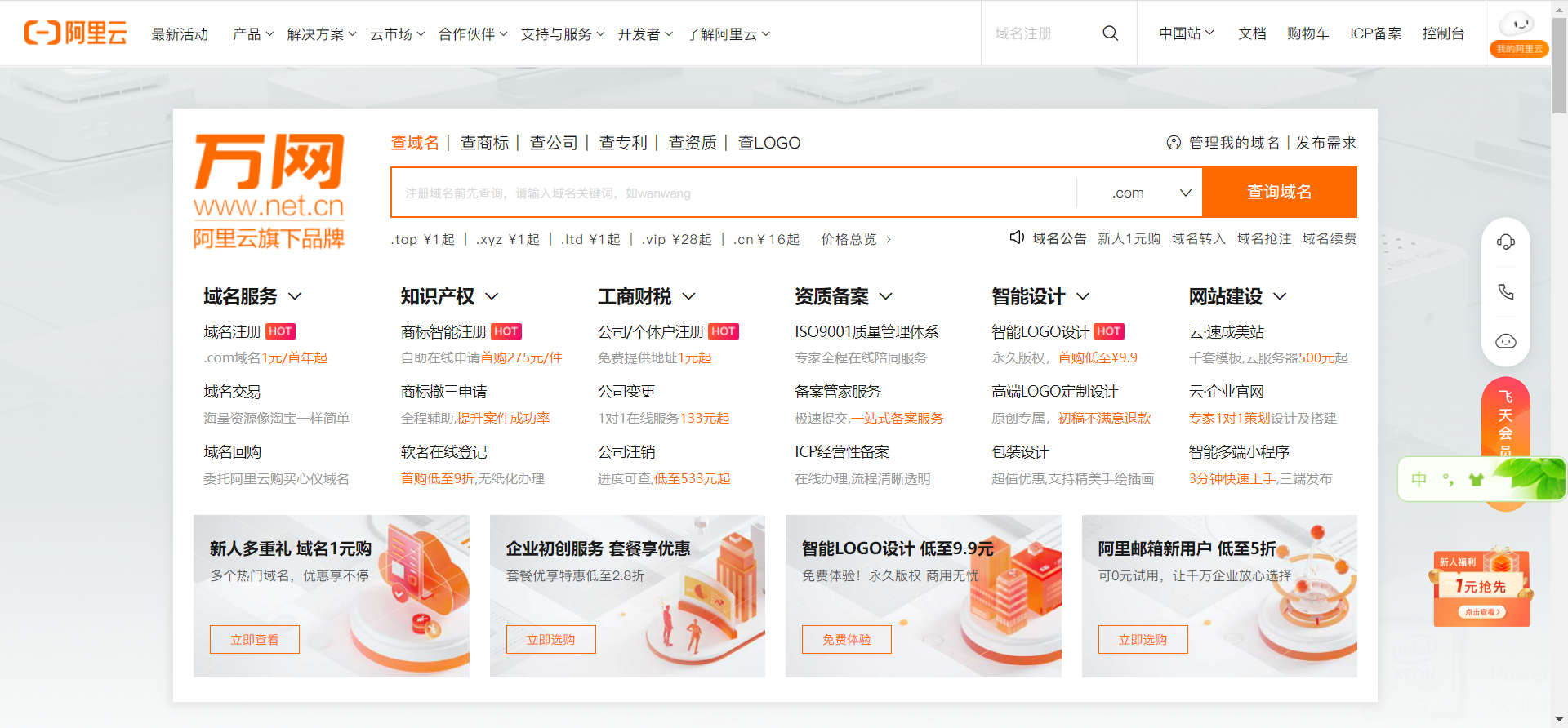Open the 中国站 region dropdown

(1186, 33)
